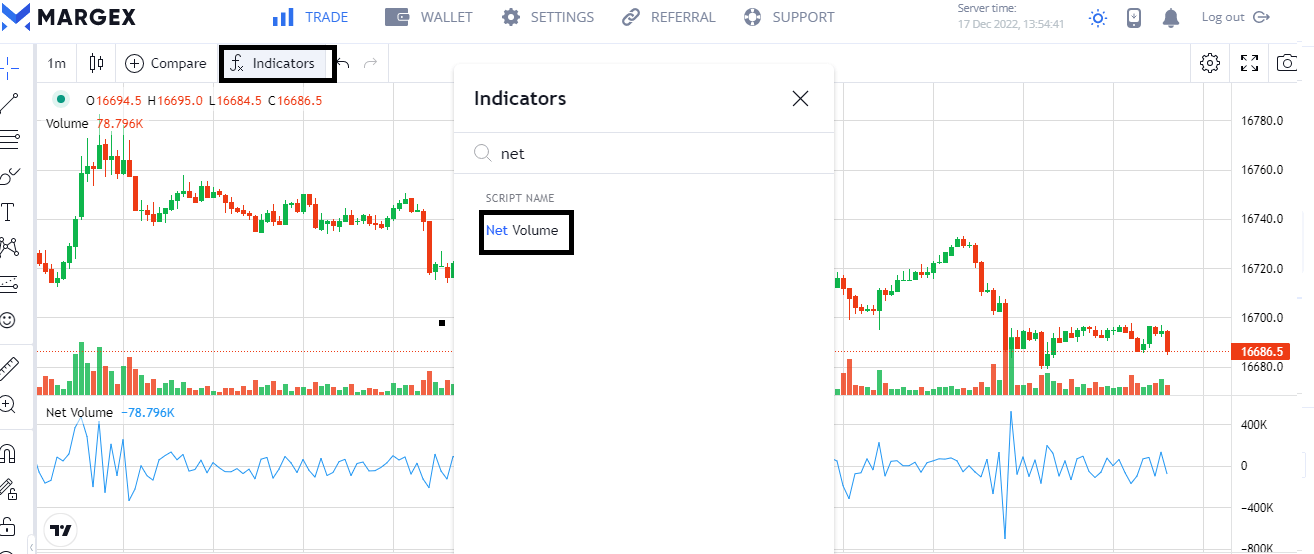Image resolution: width=1314 pixels, height=554 pixels.
Task: Open chart settings gear icon
Action: pos(1210,63)
